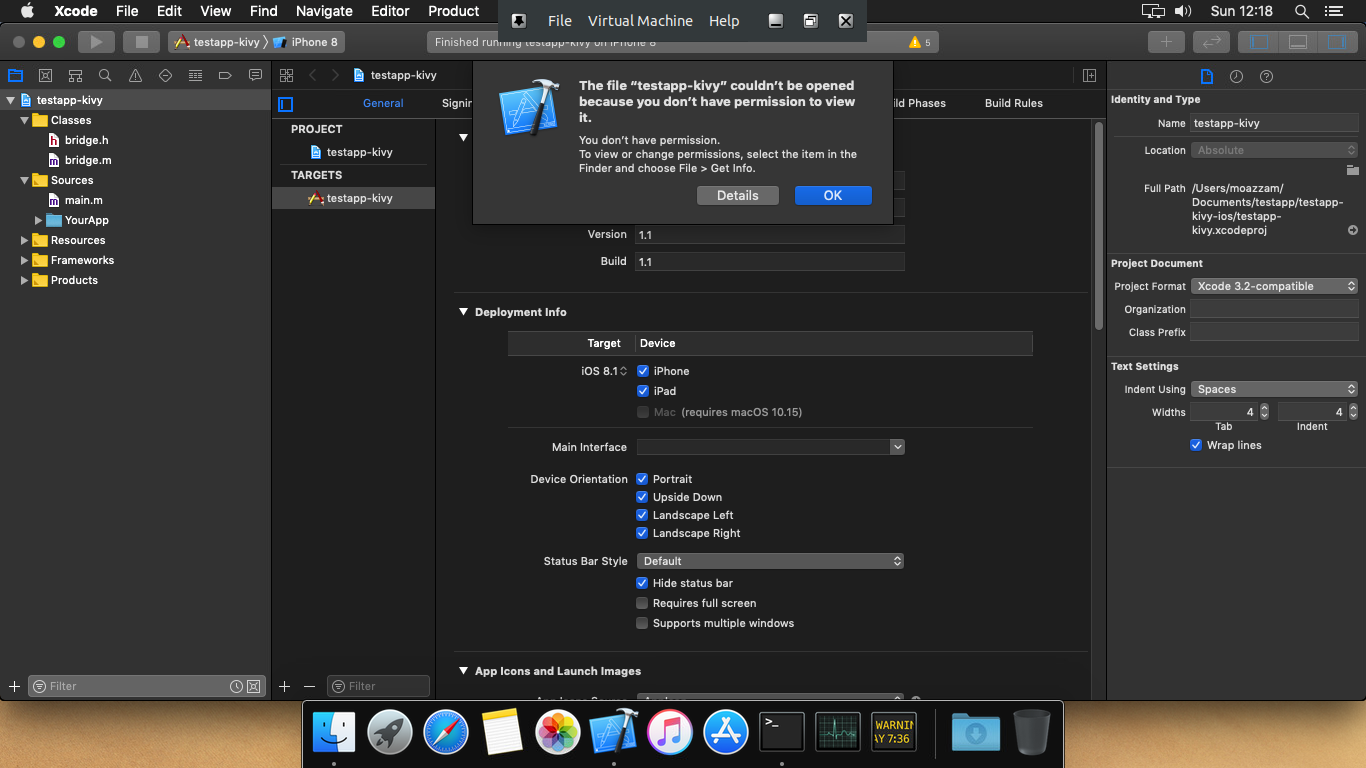Add a new target with plus button
Image resolution: width=1366 pixels, height=768 pixels.
click(x=284, y=686)
